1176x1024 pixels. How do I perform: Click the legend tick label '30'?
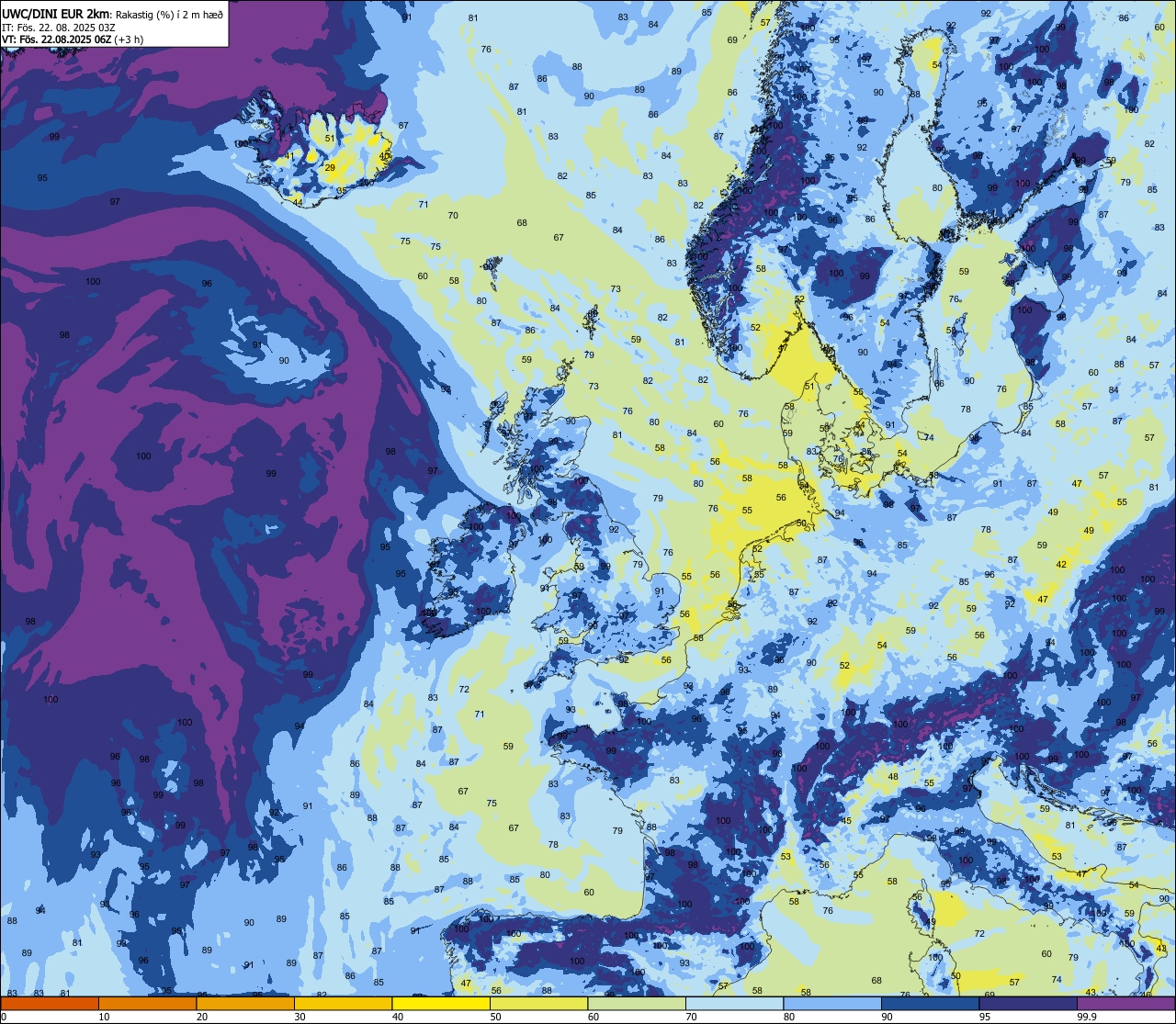300,1017
